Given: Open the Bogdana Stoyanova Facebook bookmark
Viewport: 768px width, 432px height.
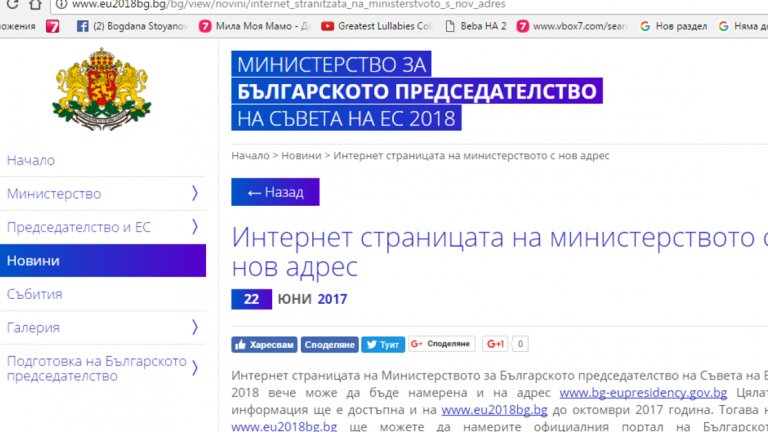Looking at the screenshot, I should [132, 26].
